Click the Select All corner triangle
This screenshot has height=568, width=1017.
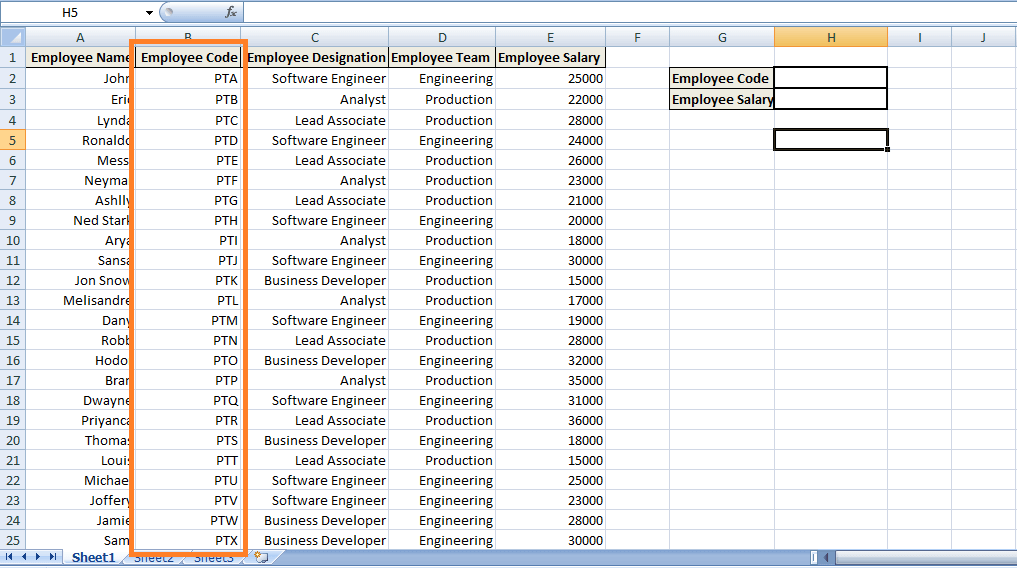pos(12,37)
